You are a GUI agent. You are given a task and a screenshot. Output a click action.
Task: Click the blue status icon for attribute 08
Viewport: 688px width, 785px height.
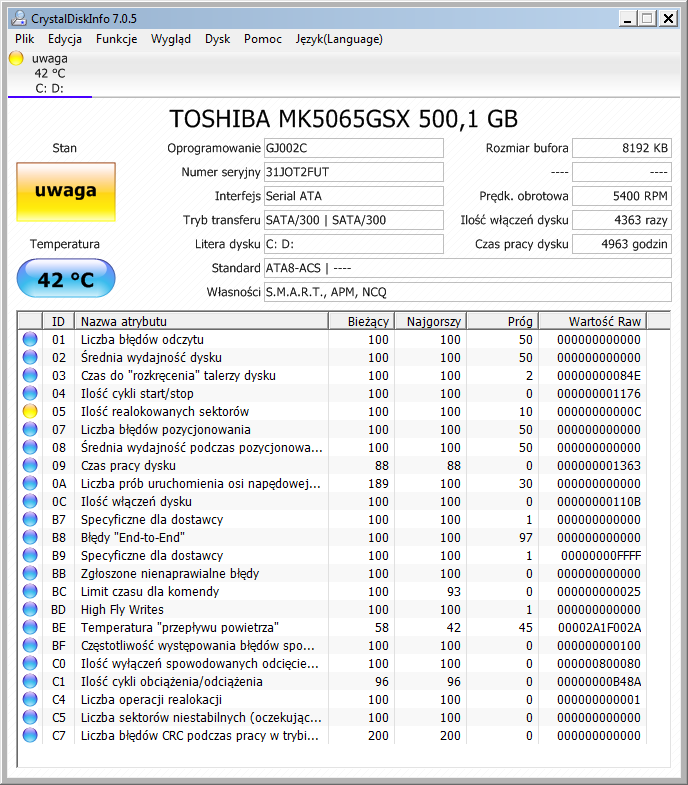tap(30, 447)
